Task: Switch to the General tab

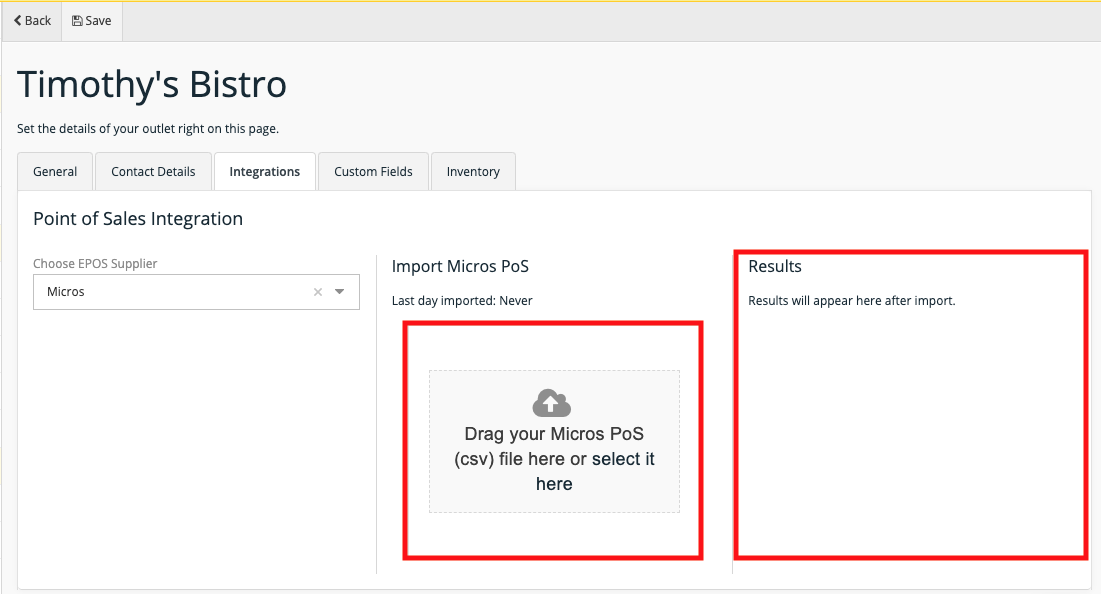Action: [x=55, y=171]
